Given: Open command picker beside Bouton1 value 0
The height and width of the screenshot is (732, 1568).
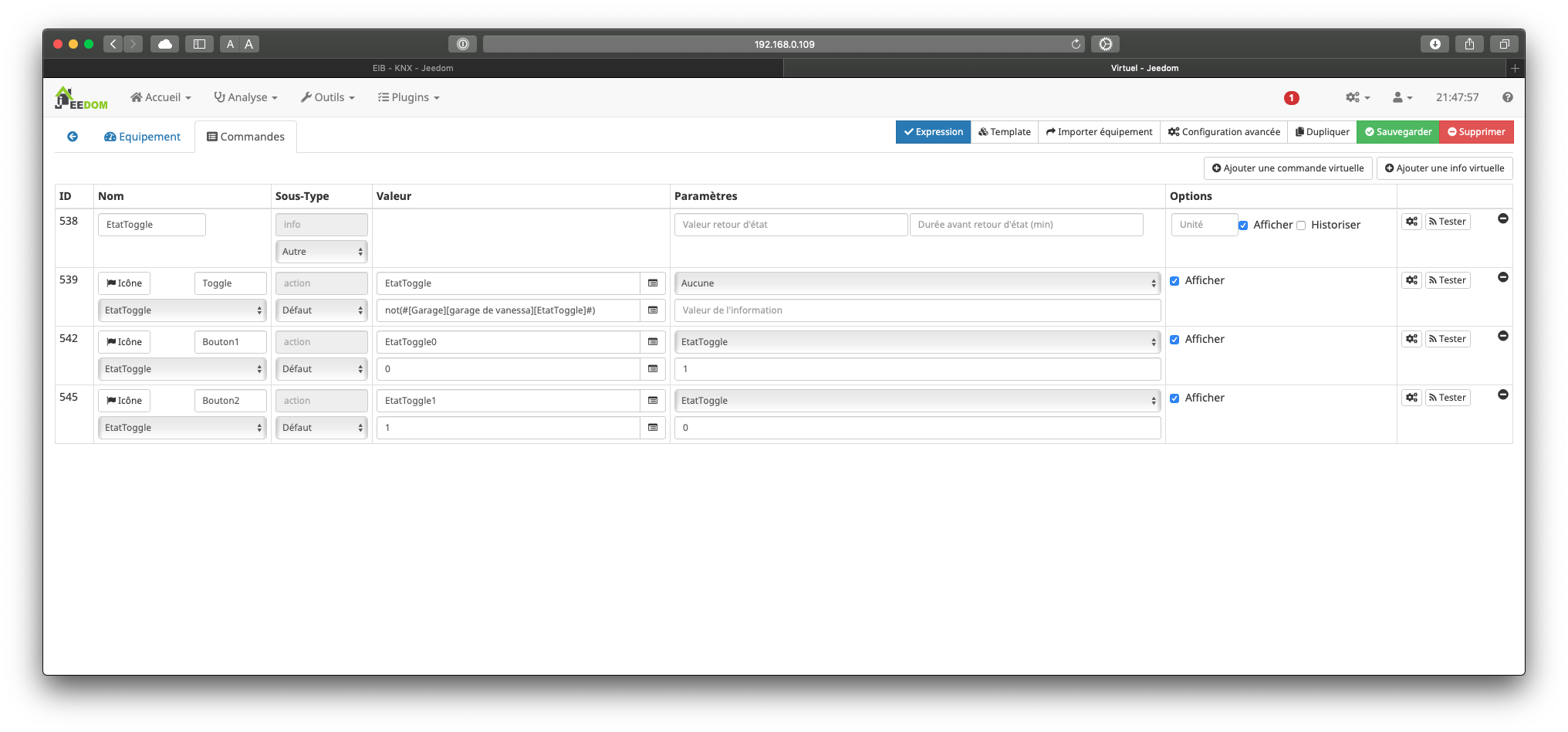Looking at the screenshot, I should [x=653, y=369].
